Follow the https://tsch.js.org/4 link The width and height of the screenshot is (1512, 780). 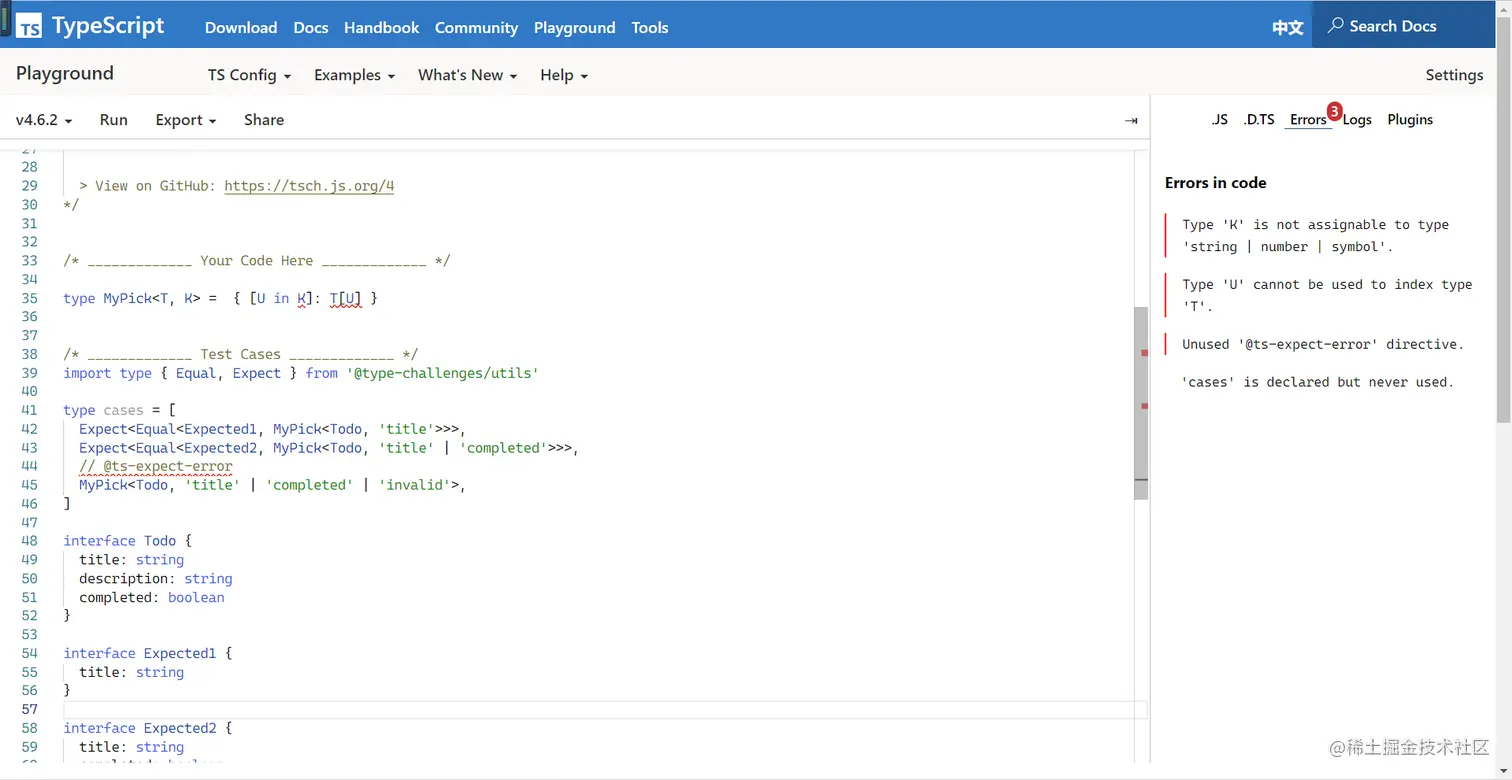tap(309, 186)
